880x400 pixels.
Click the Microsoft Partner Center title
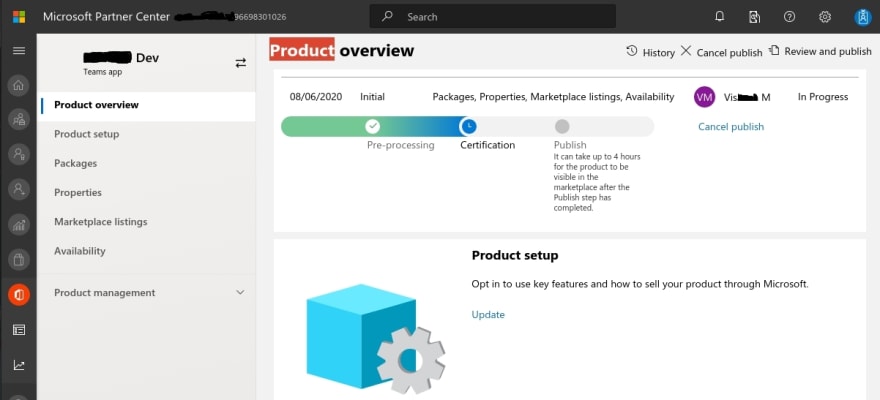(106, 17)
